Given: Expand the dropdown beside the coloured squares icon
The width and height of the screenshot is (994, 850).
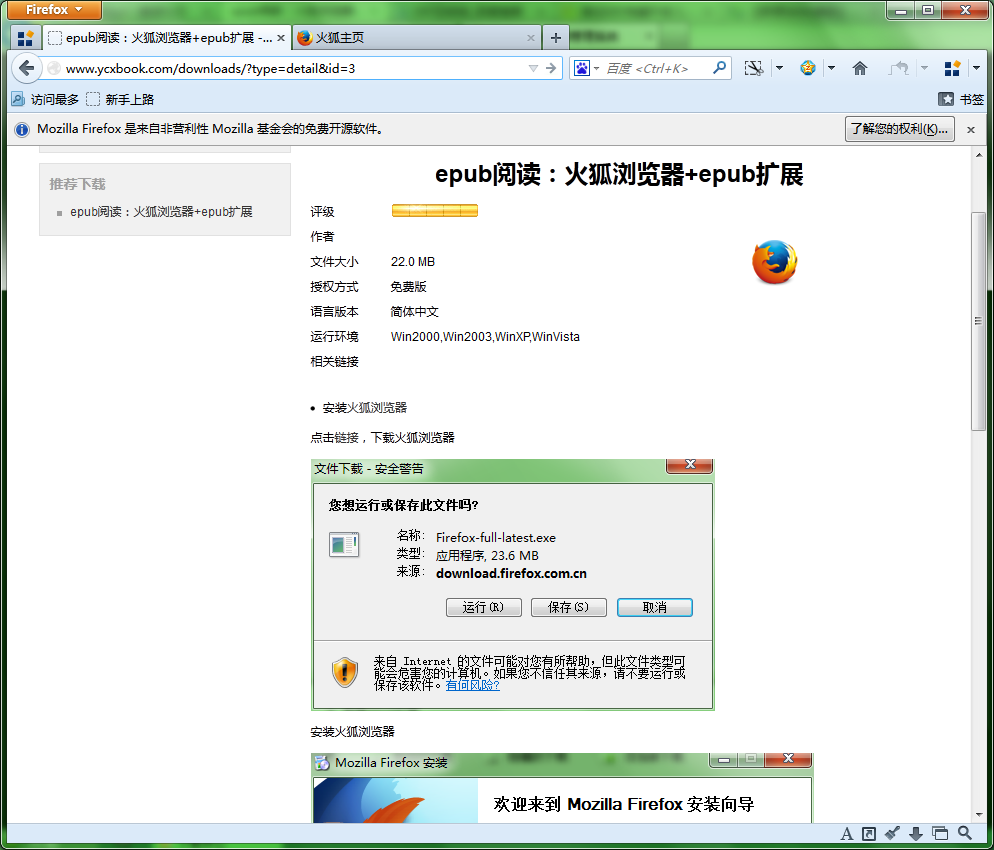Looking at the screenshot, I should tap(976, 68).
